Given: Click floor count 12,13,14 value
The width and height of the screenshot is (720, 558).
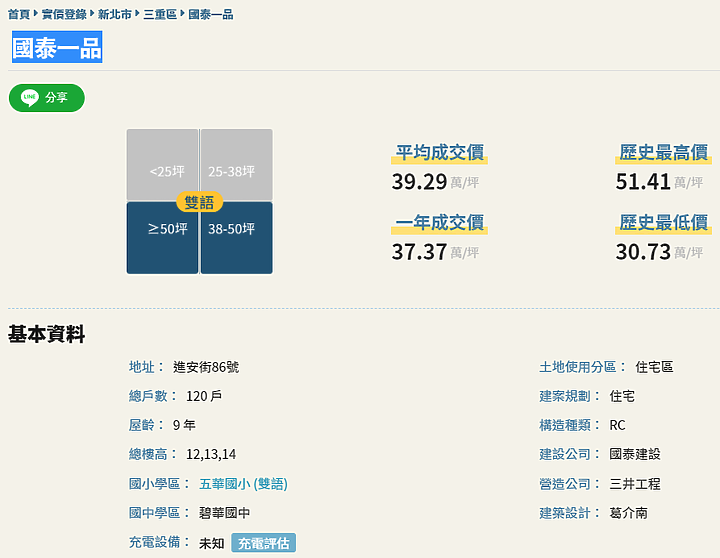Looking at the screenshot, I should click(x=211, y=454).
